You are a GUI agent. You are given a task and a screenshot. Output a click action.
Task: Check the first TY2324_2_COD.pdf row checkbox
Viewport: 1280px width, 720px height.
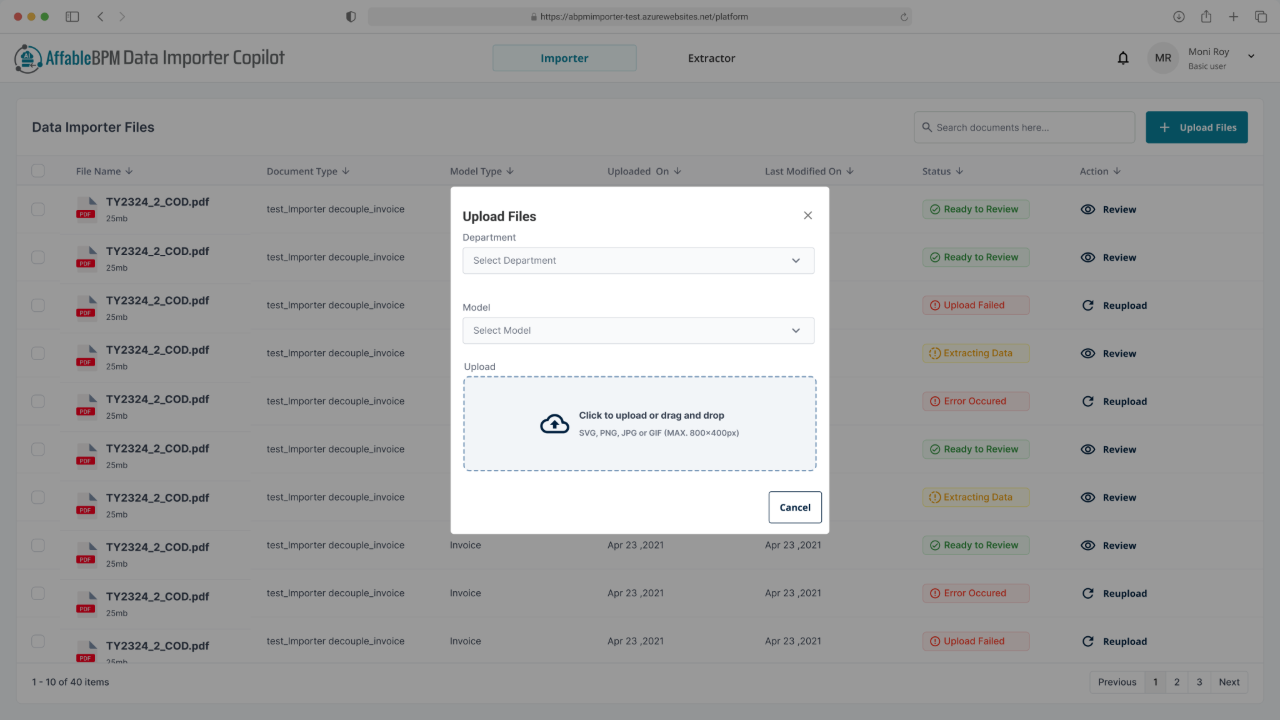pyautogui.click(x=38, y=209)
